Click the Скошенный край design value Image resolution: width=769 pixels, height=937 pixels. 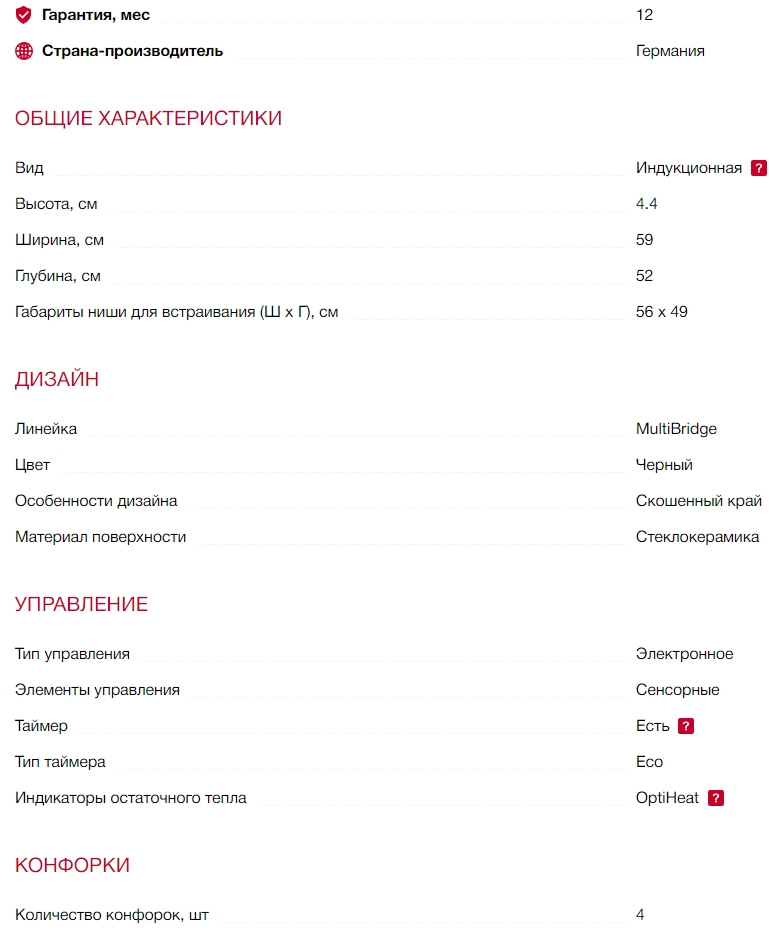[x=698, y=501]
